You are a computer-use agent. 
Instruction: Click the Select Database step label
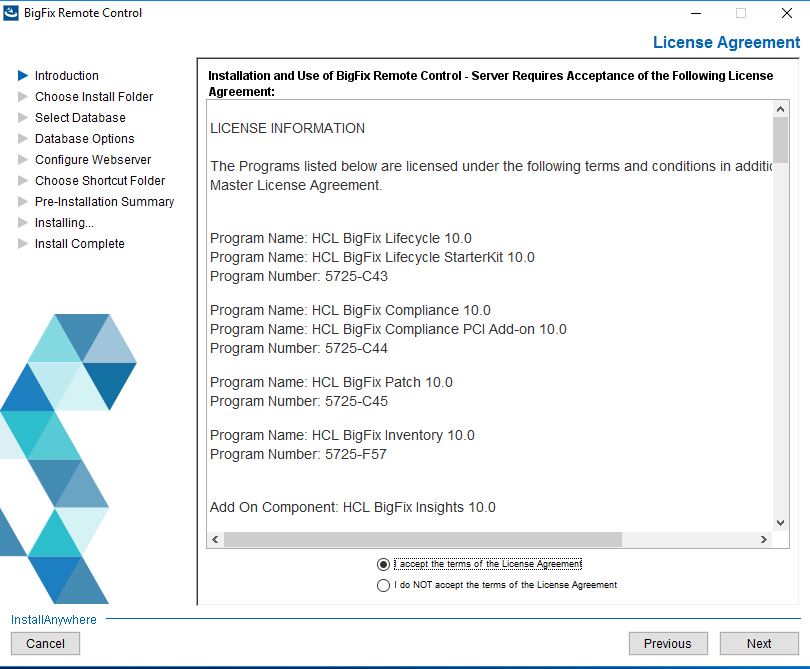[x=80, y=118]
